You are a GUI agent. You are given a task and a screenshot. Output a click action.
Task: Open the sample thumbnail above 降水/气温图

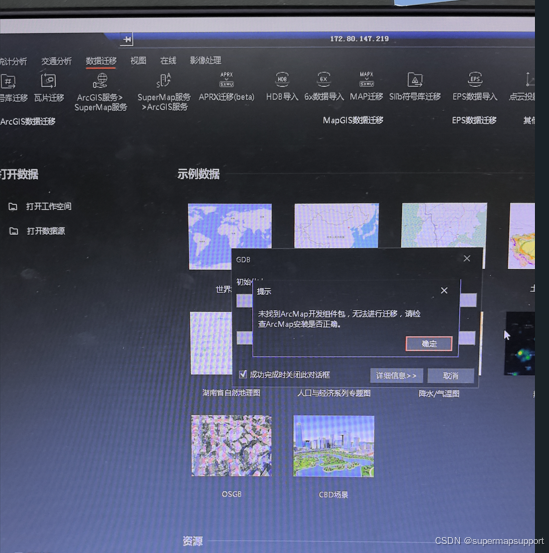pyautogui.click(x=481, y=344)
